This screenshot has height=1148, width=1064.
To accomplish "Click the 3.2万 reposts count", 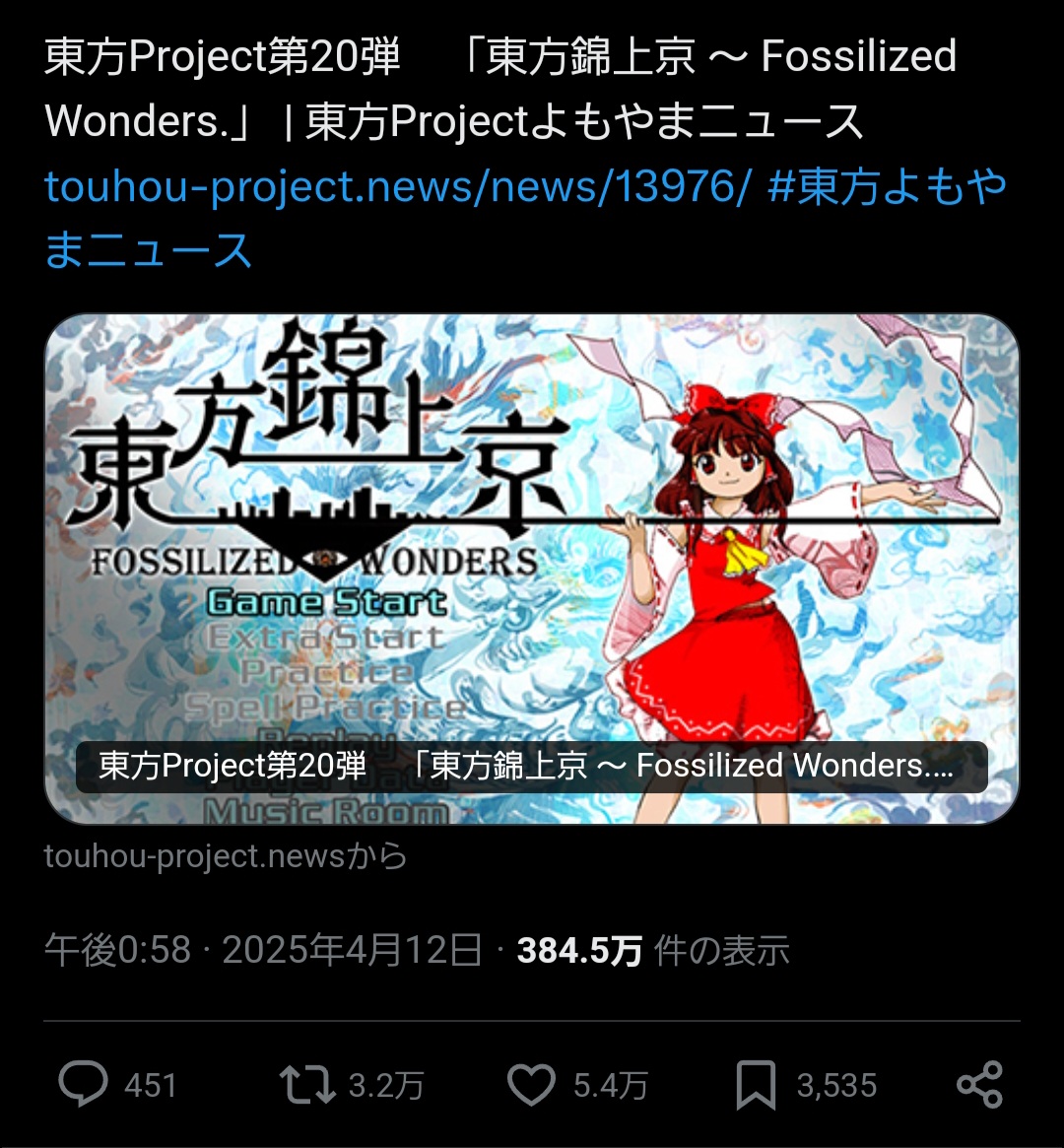I will [386, 1085].
